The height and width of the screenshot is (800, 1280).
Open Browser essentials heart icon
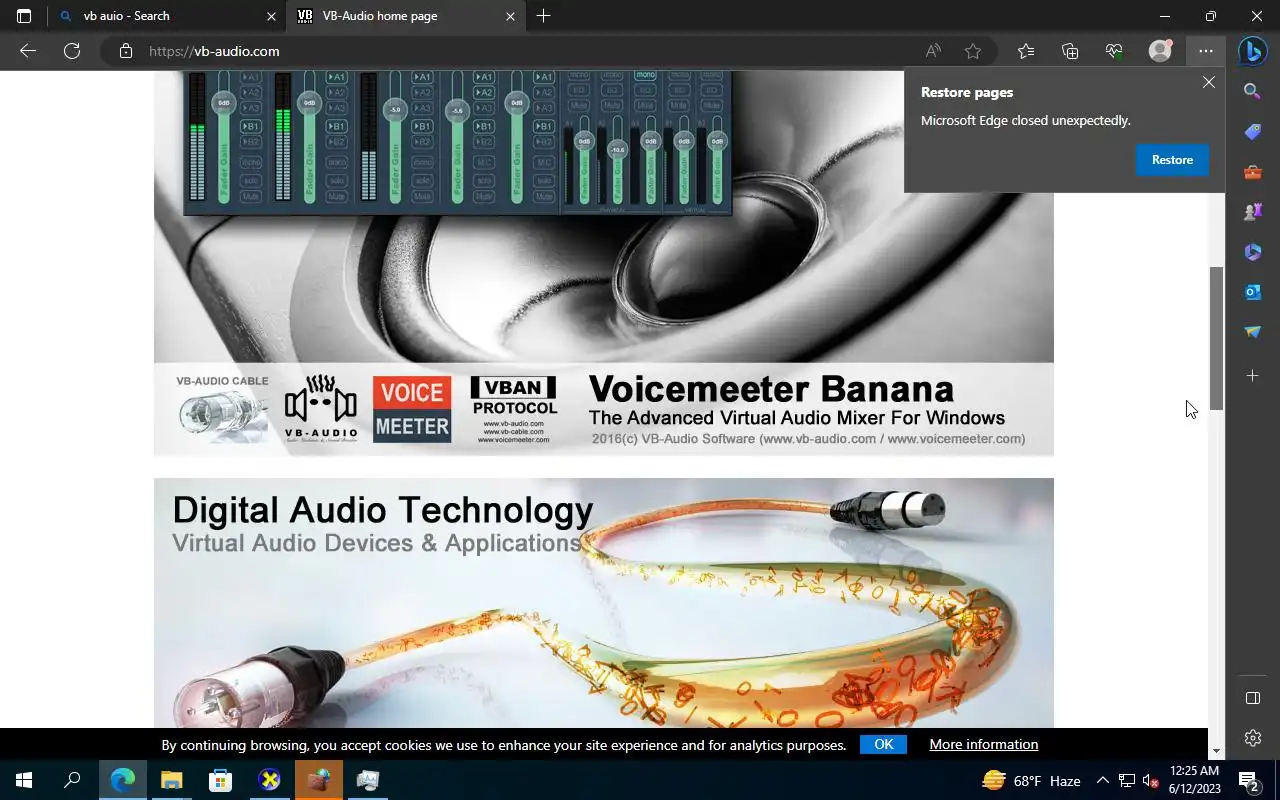(1114, 51)
